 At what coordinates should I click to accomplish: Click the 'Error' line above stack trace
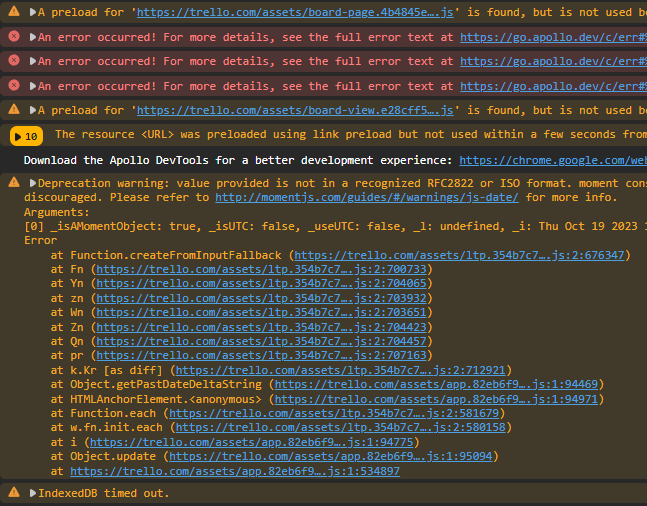click(x=40, y=240)
